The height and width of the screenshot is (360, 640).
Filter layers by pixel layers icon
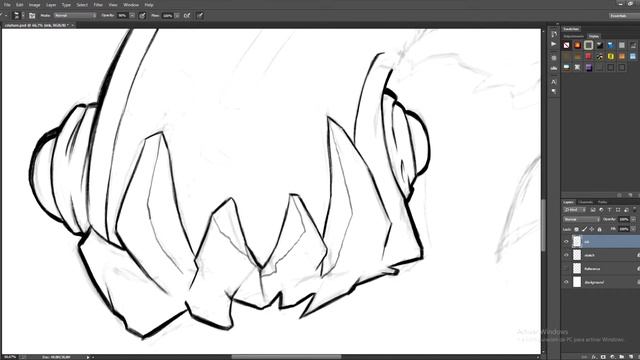pos(593,210)
